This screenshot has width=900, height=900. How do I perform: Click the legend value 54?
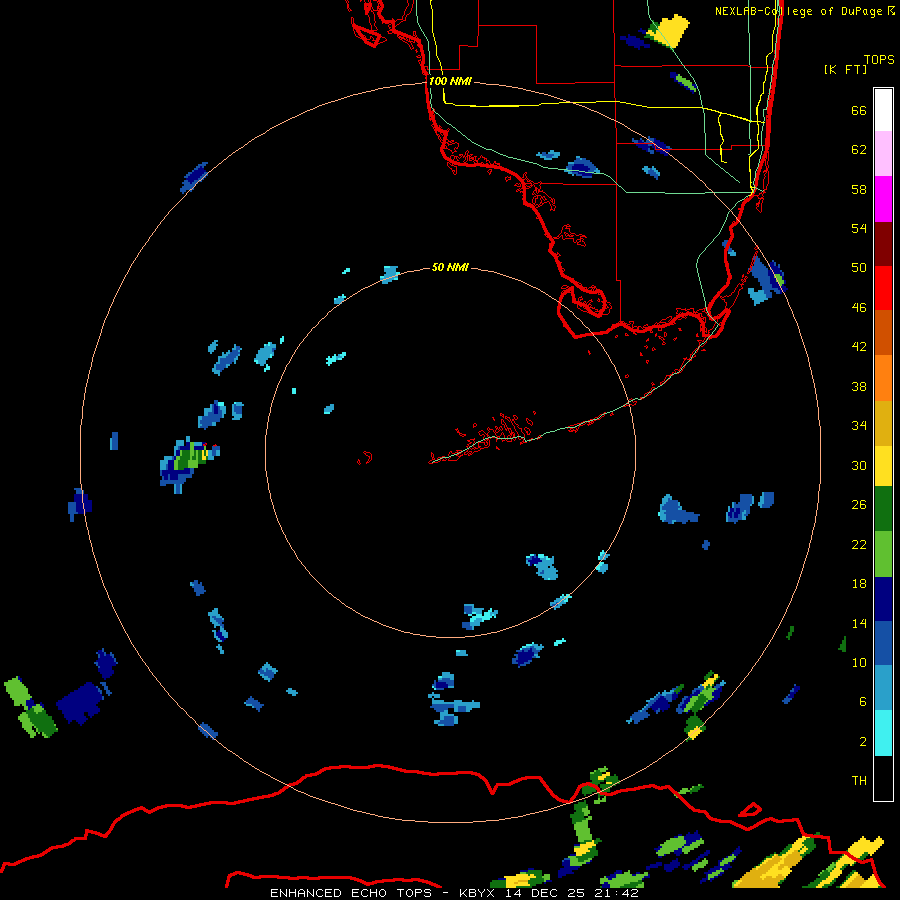click(859, 228)
